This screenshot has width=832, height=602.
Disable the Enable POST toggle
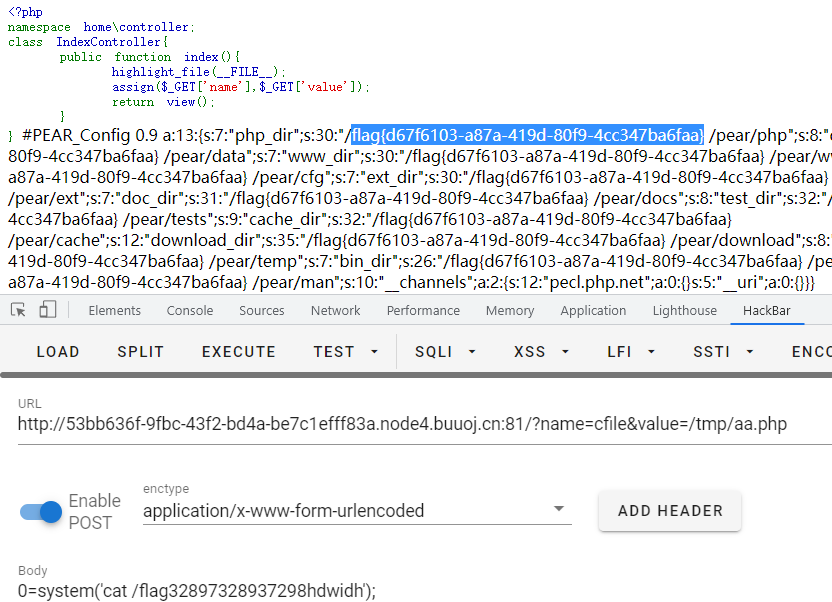(41, 512)
